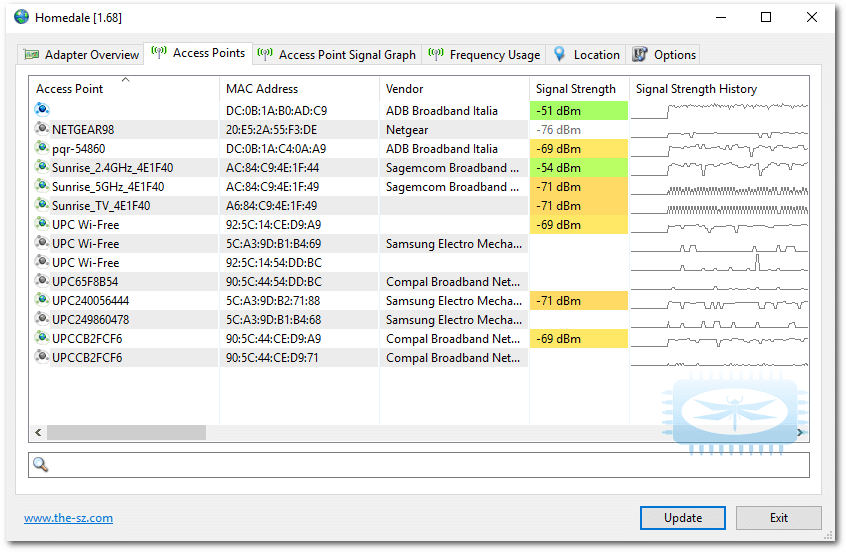Click the Sunrise_5GHz_4E1F40 network icon
The height and width of the screenshot is (552, 846).
click(x=42, y=186)
